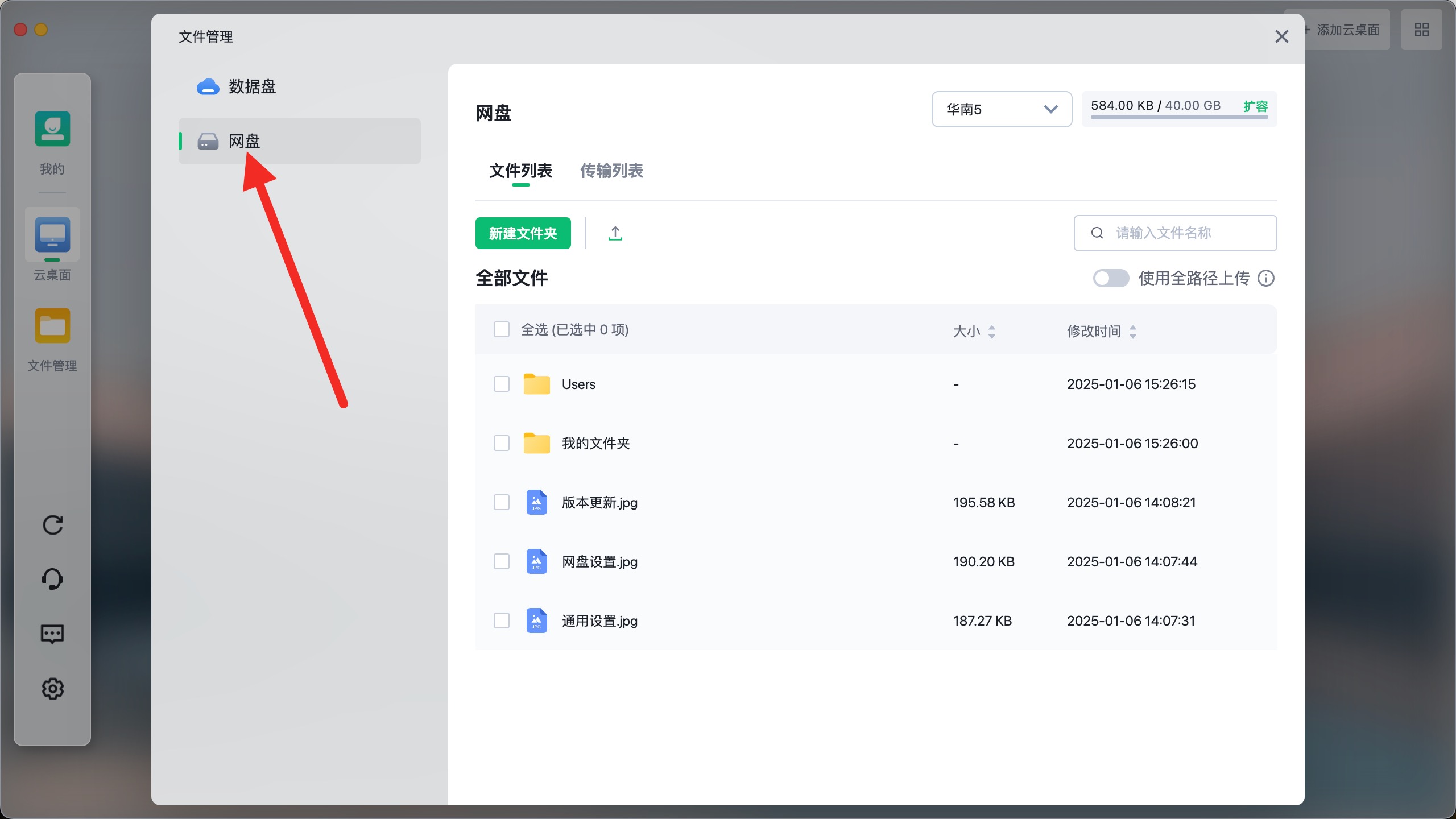Open settings gear icon in sidebar
The width and height of the screenshot is (1456, 819).
[52, 689]
